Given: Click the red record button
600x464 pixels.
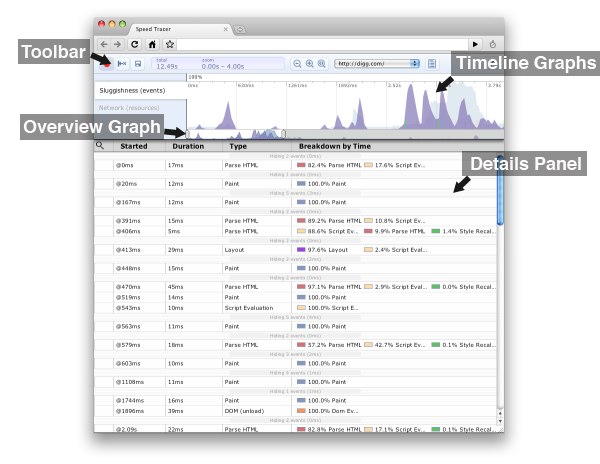Looking at the screenshot, I should [x=105, y=63].
